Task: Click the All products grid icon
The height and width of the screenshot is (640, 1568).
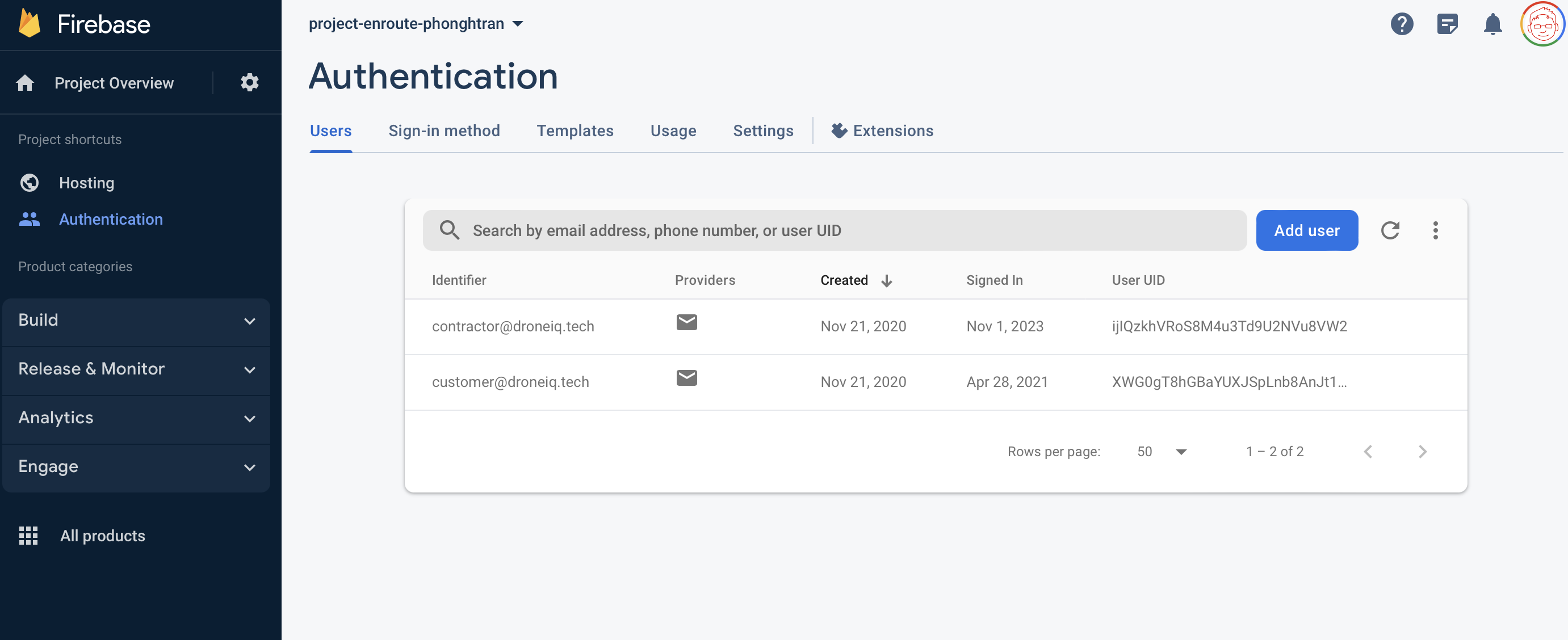Action: (28, 536)
